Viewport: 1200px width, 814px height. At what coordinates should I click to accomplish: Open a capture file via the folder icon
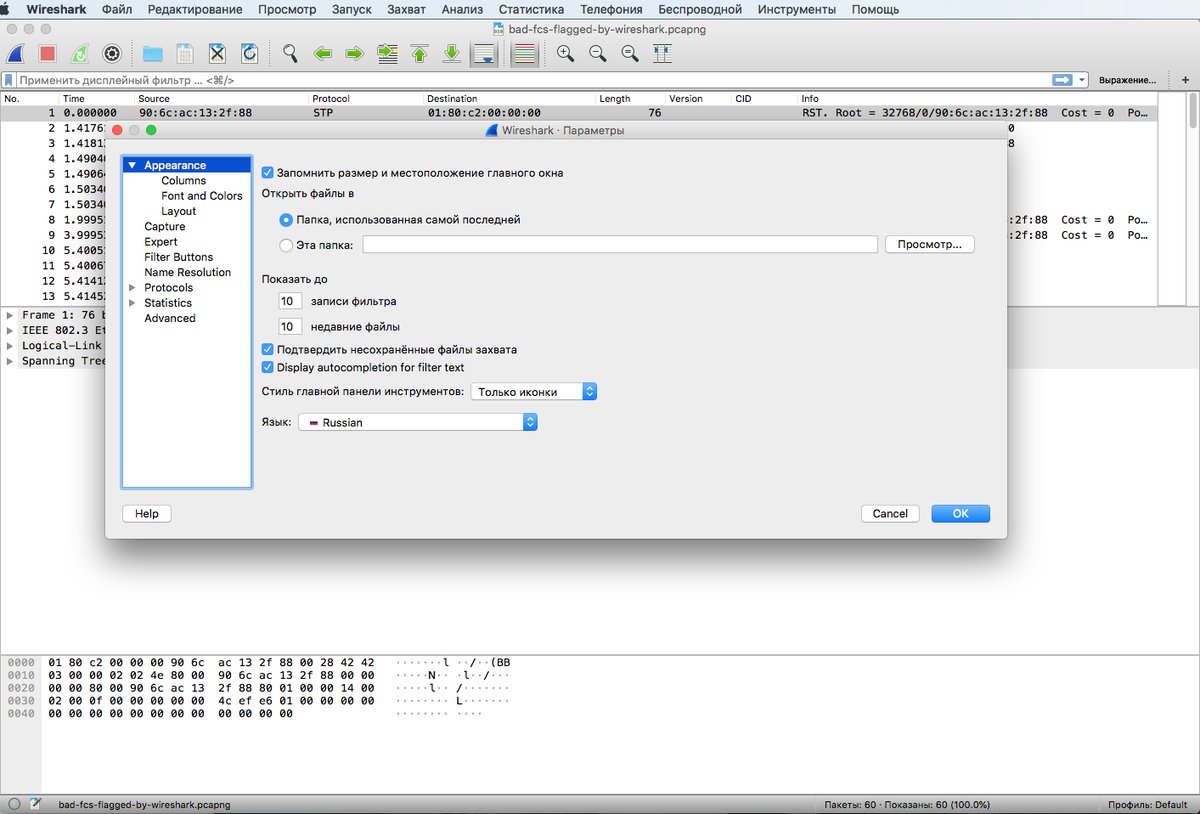click(152, 53)
